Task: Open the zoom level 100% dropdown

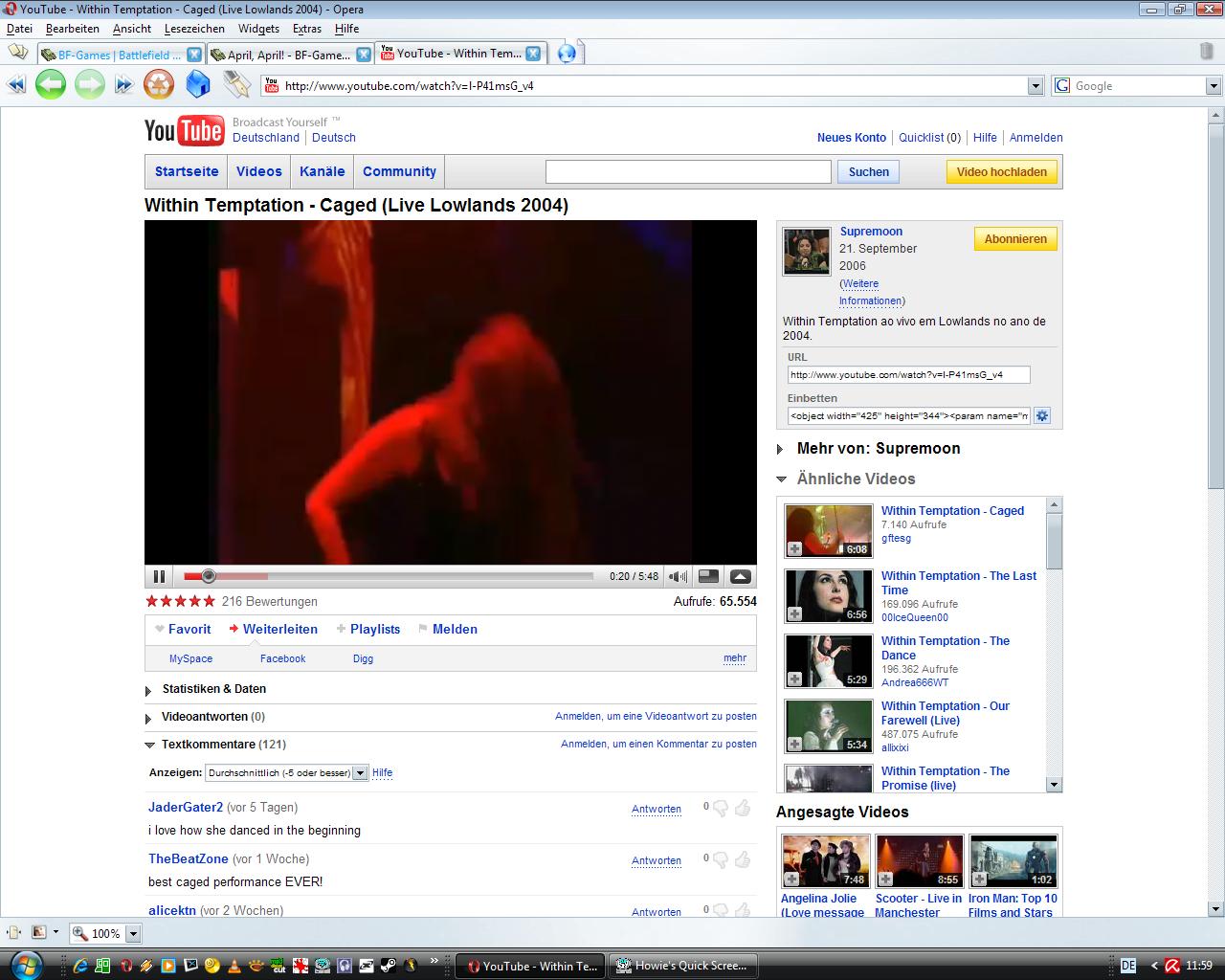Action: tap(133, 933)
